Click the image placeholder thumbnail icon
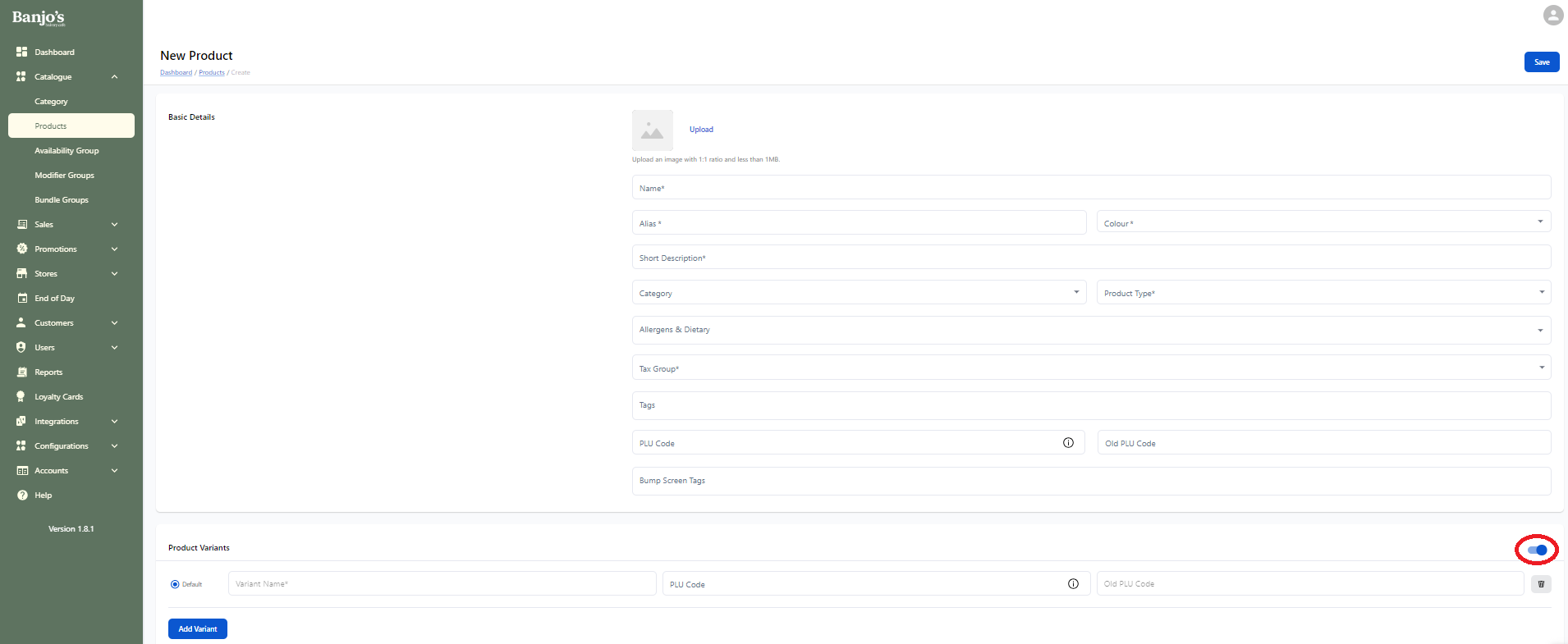Viewport: 1568px width, 644px height. coord(652,130)
